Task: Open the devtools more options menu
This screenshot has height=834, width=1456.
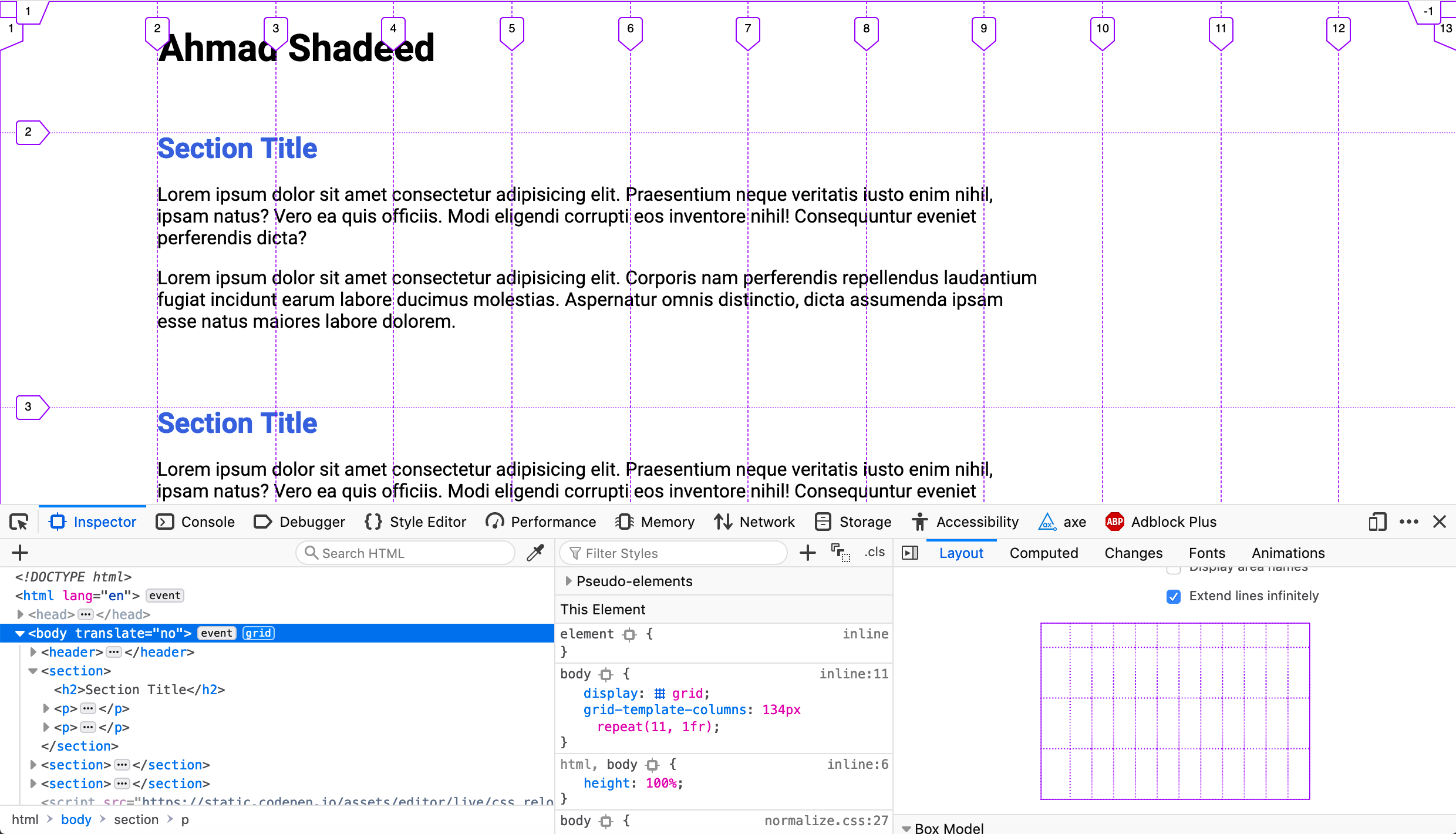Action: point(1408,522)
